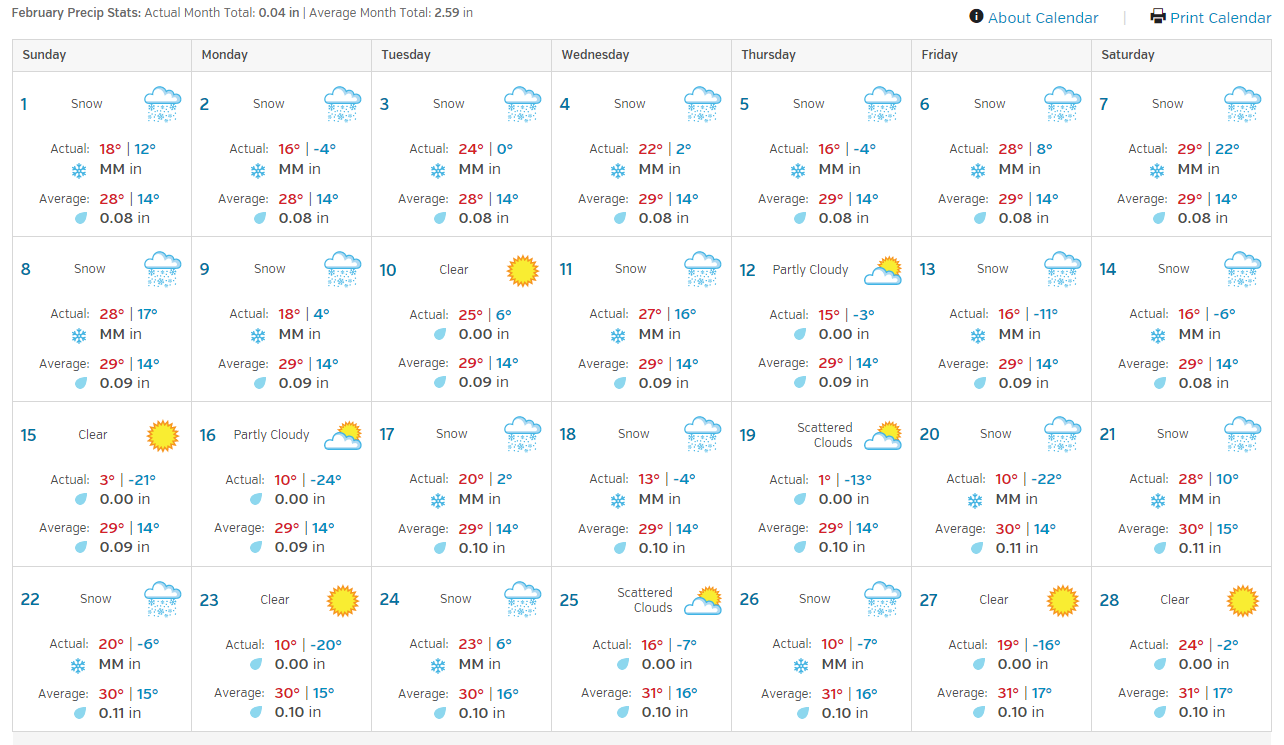Click the scattered clouds icon on February 19
This screenshot has width=1284, height=745.
[883, 435]
